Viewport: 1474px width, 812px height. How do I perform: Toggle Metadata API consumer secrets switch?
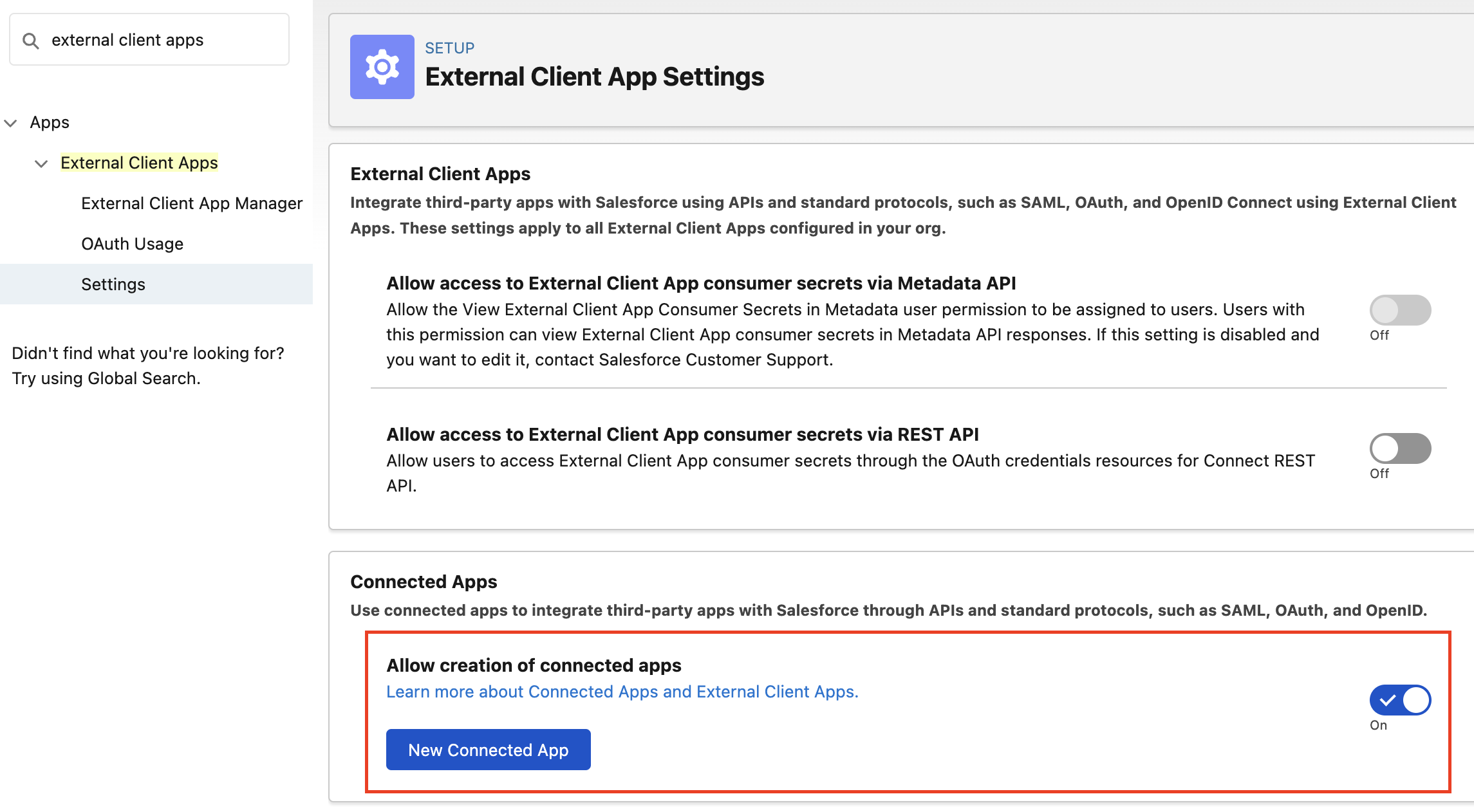pyautogui.click(x=1399, y=310)
